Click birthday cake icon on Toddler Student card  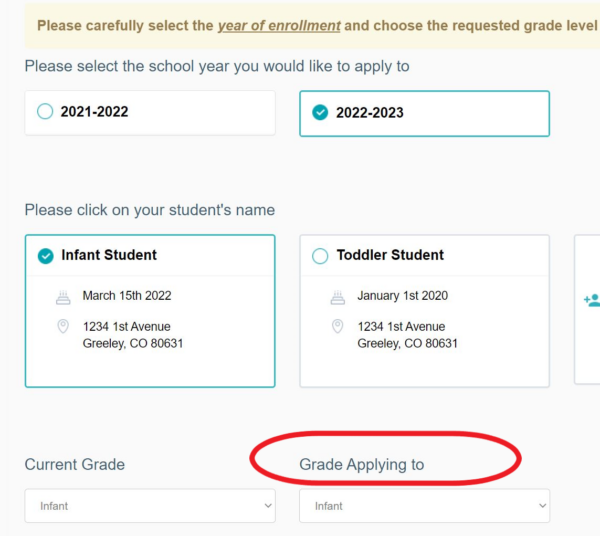click(x=338, y=297)
